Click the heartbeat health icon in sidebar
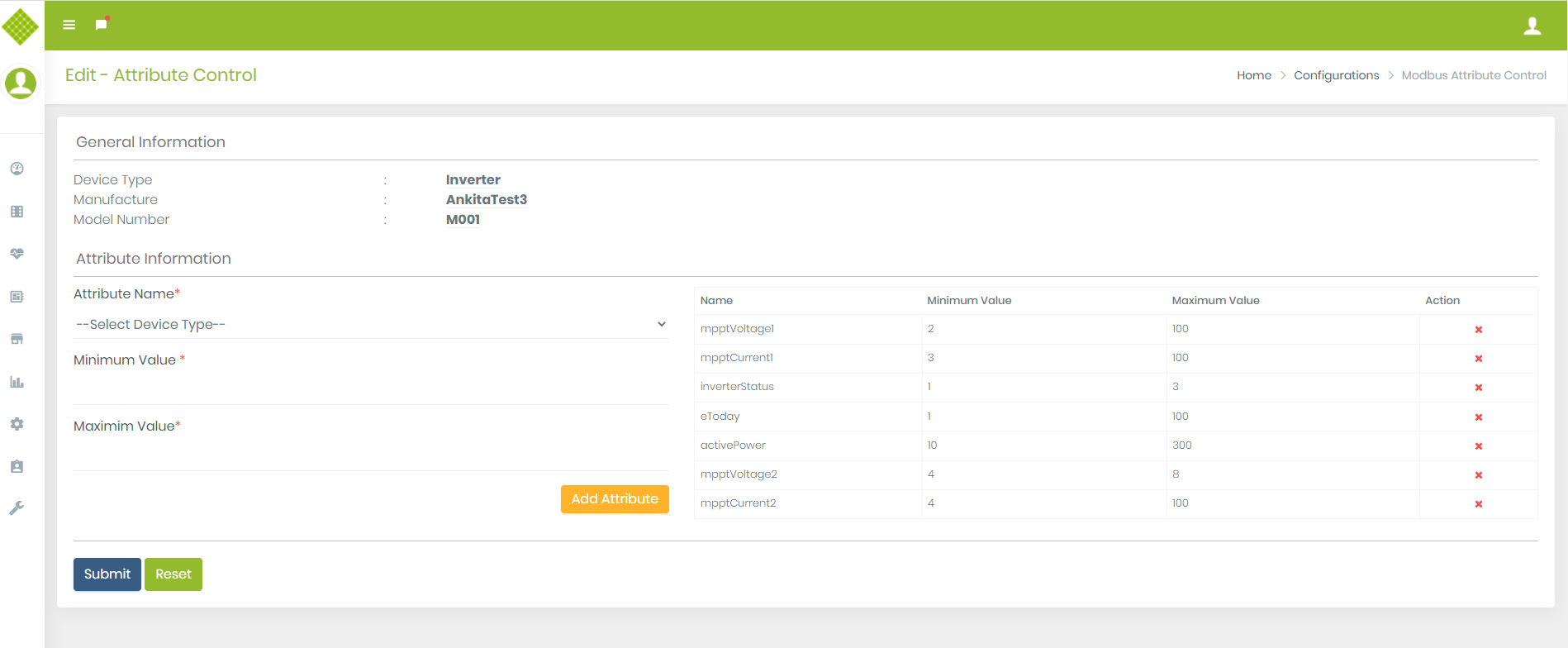This screenshot has width=1568, height=648. click(x=17, y=254)
